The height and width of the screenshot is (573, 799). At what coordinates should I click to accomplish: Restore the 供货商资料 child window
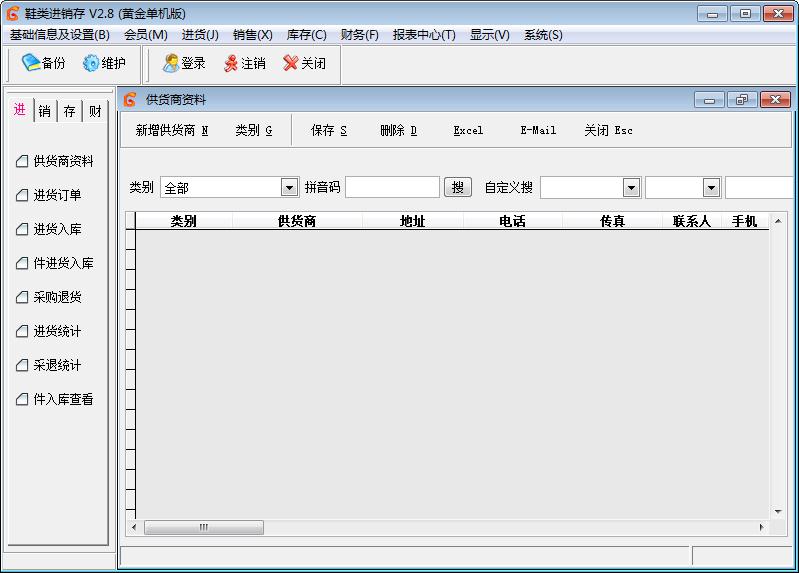point(742,100)
